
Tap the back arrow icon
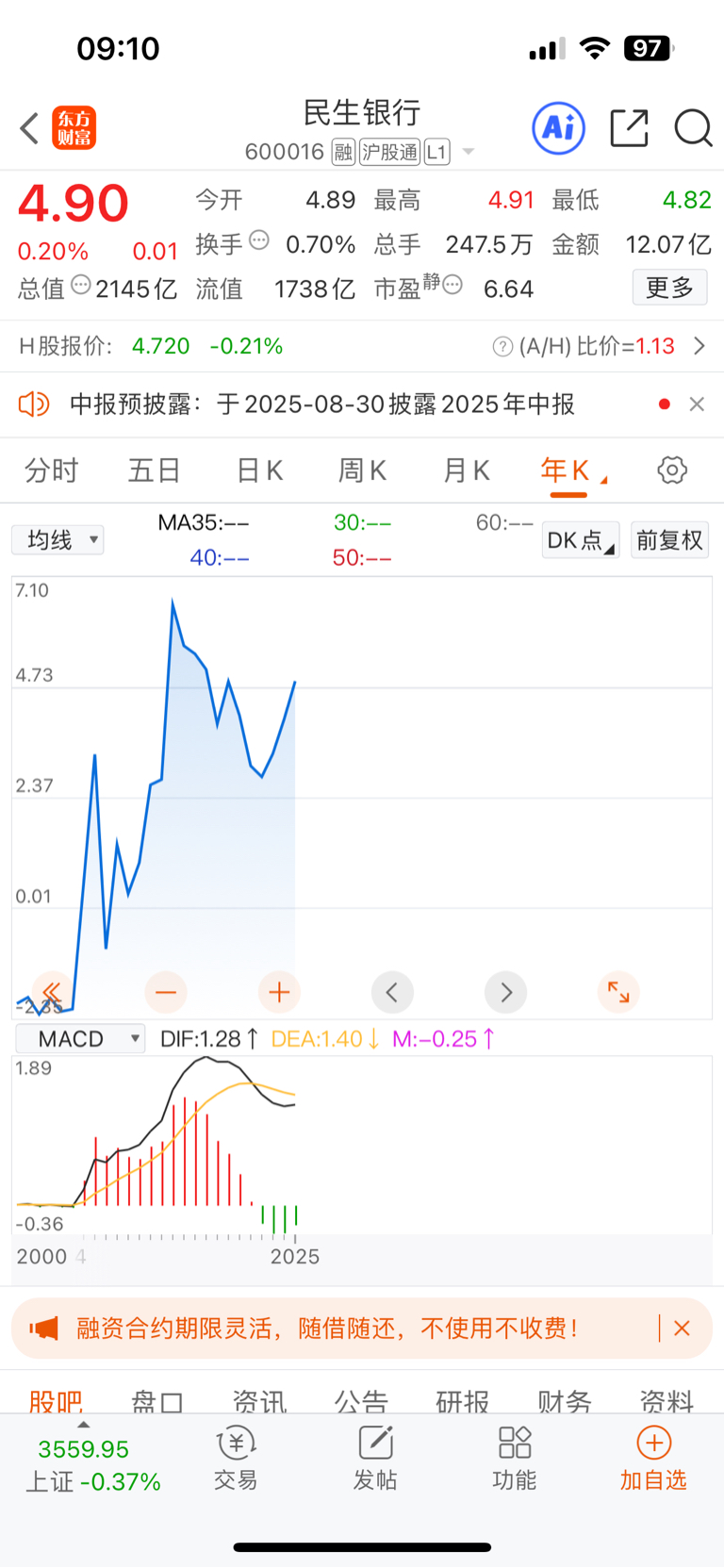coord(29,128)
